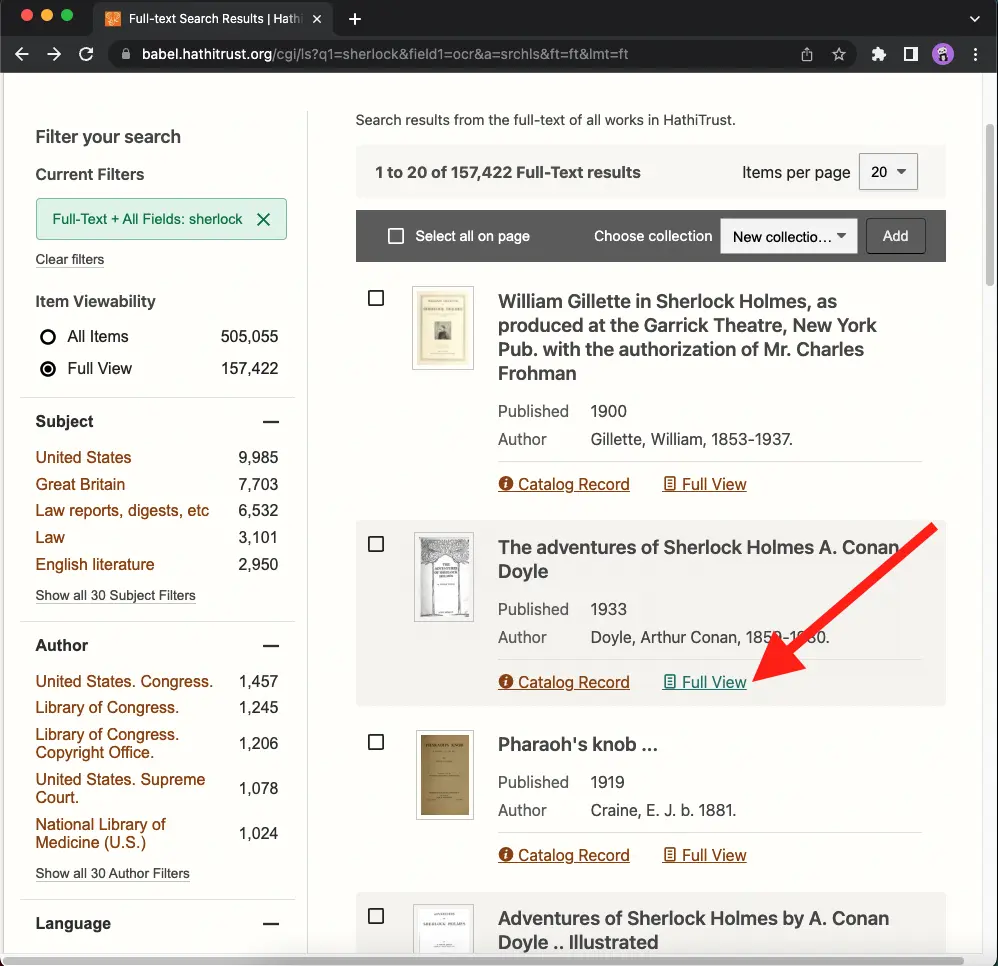Screen dimensions: 998x966
Task: Click the Add button for collection
Action: (896, 236)
